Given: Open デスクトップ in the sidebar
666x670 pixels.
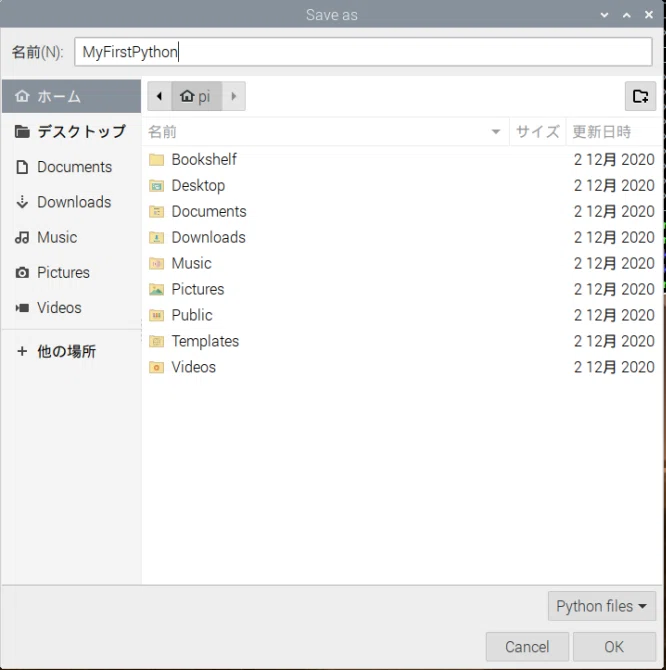Looking at the screenshot, I should (71, 131).
